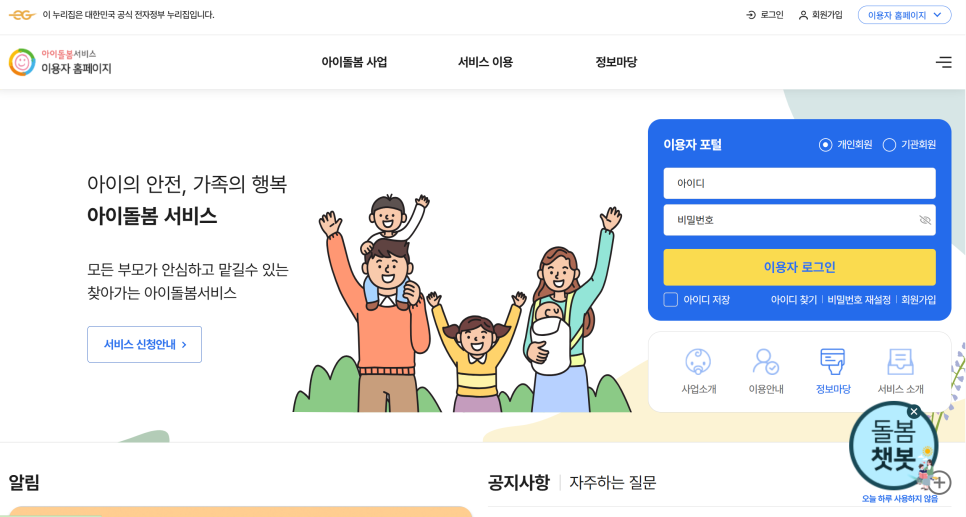Switch to the 자주하는 질문 tab
Viewport: 966px width, 517px height.
(x=613, y=482)
